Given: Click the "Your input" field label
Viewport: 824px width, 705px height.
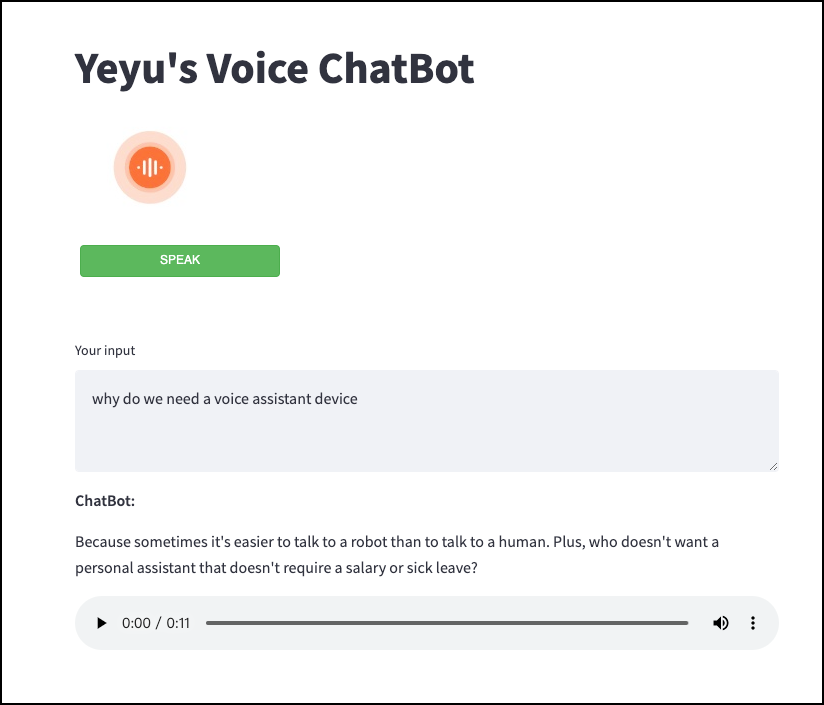Looking at the screenshot, I should coord(105,350).
